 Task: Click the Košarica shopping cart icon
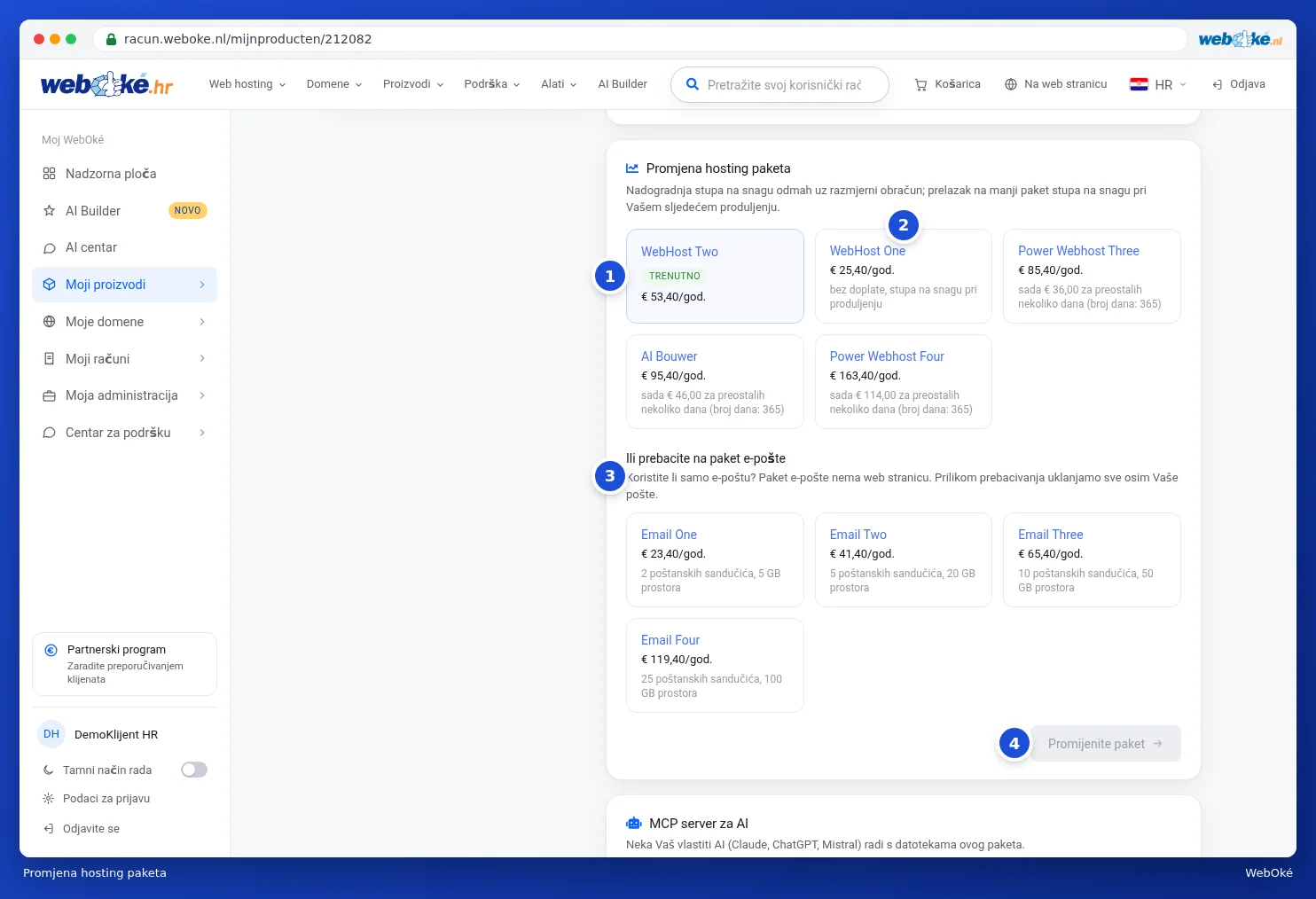[920, 84]
